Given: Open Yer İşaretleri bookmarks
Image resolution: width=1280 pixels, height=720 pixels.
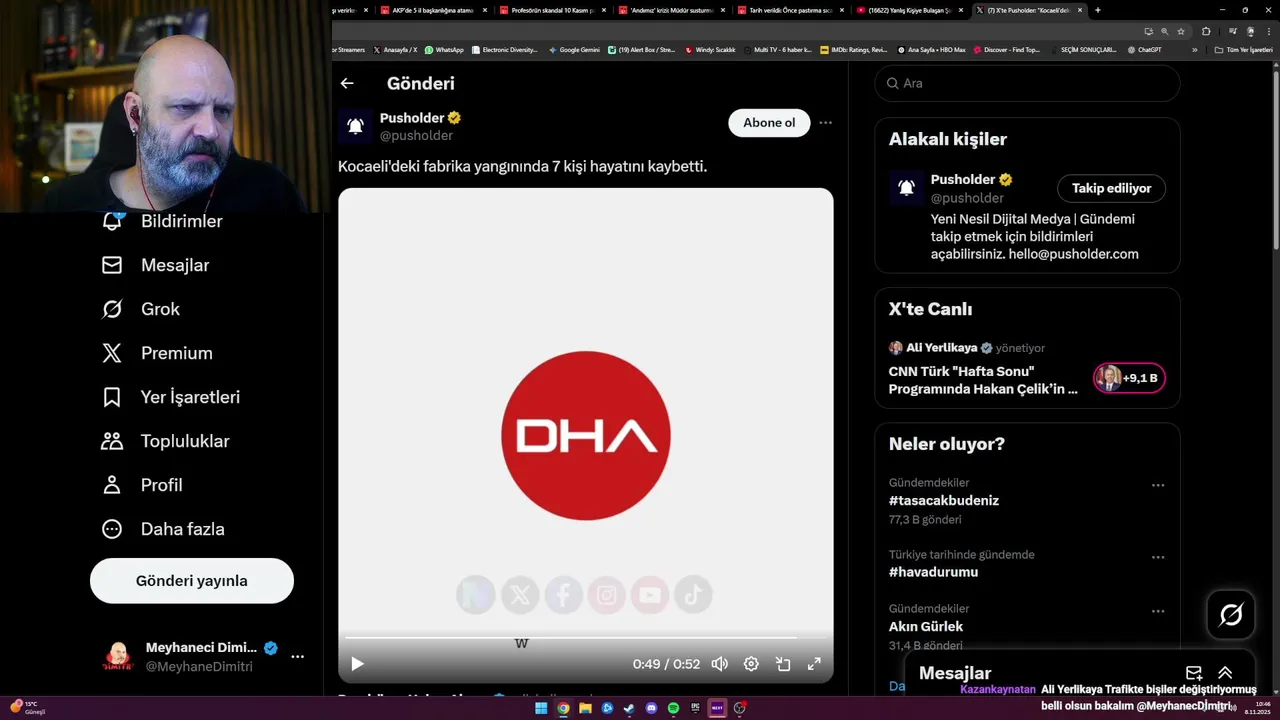Looking at the screenshot, I should coord(171,397).
